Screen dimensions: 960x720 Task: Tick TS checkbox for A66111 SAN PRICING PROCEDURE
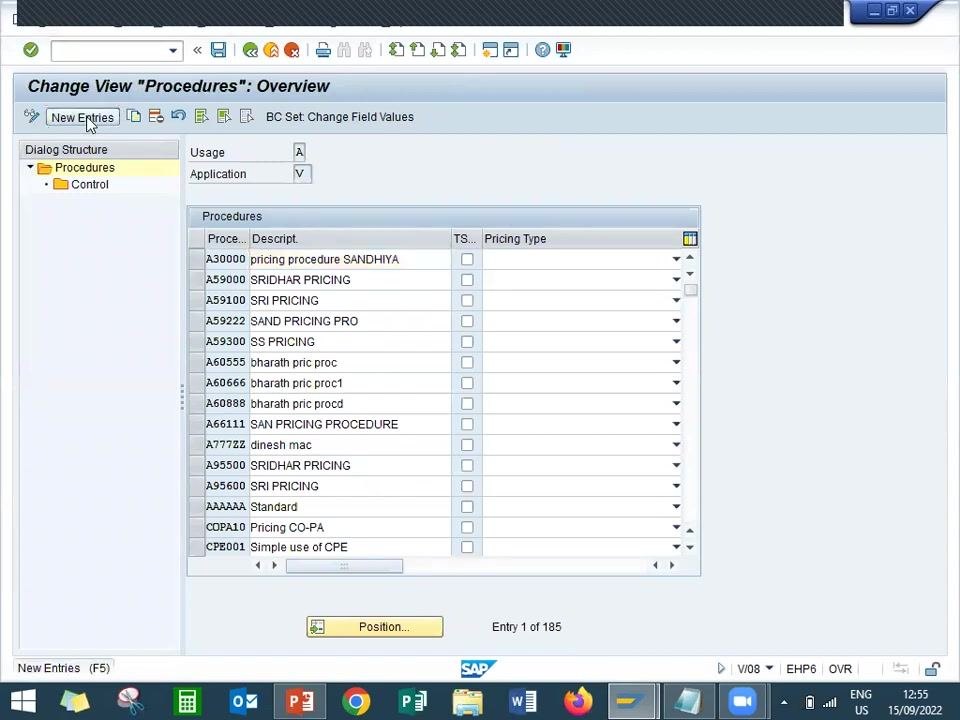tap(467, 424)
